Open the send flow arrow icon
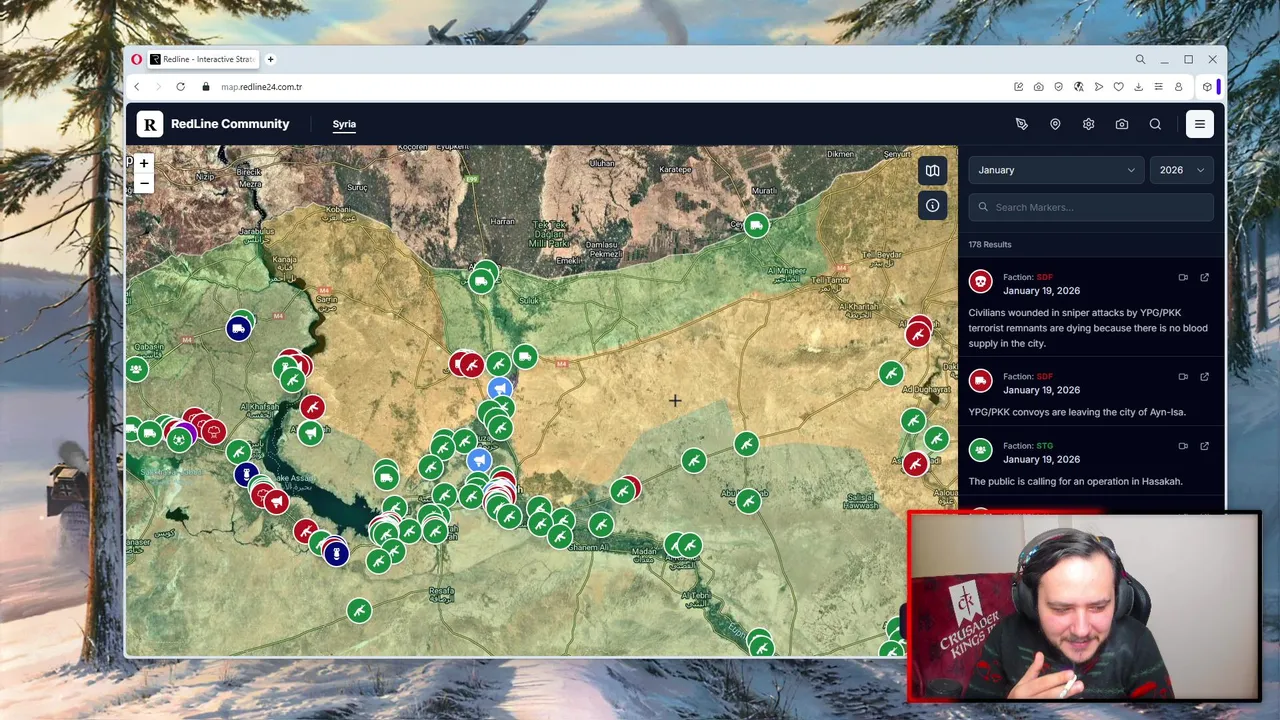The height and width of the screenshot is (720, 1280). [1098, 87]
